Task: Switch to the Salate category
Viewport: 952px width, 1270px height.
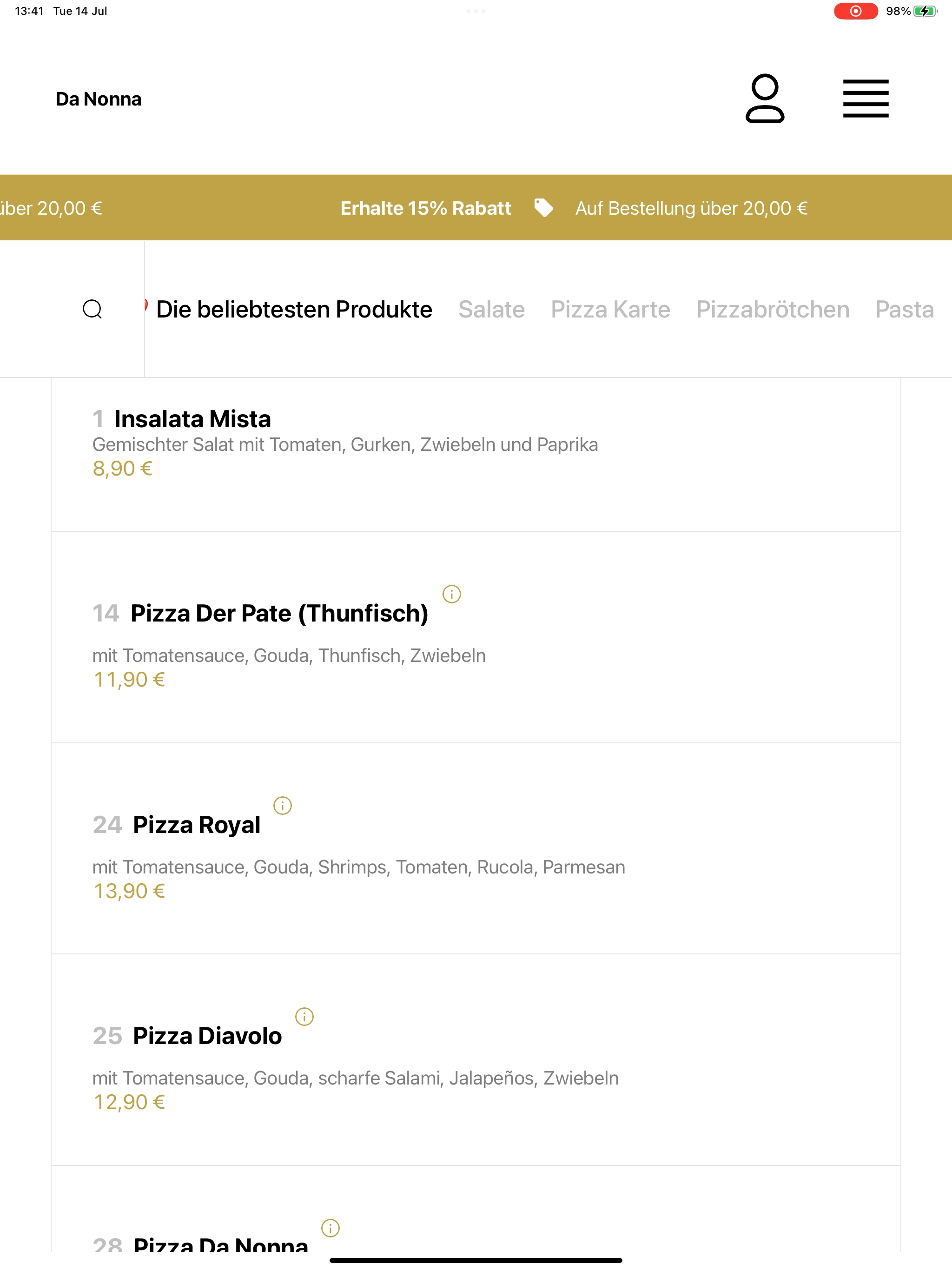Action: click(491, 310)
